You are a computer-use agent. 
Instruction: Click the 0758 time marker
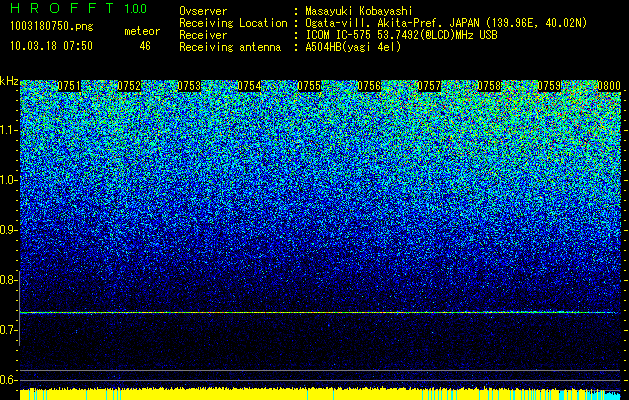point(489,86)
